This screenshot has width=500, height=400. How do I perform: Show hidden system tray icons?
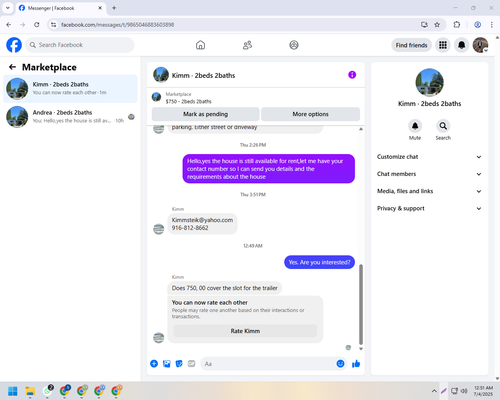click(434, 391)
